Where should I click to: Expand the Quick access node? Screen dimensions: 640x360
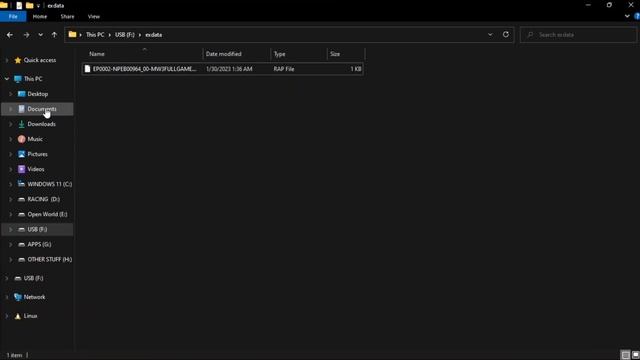(7, 60)
